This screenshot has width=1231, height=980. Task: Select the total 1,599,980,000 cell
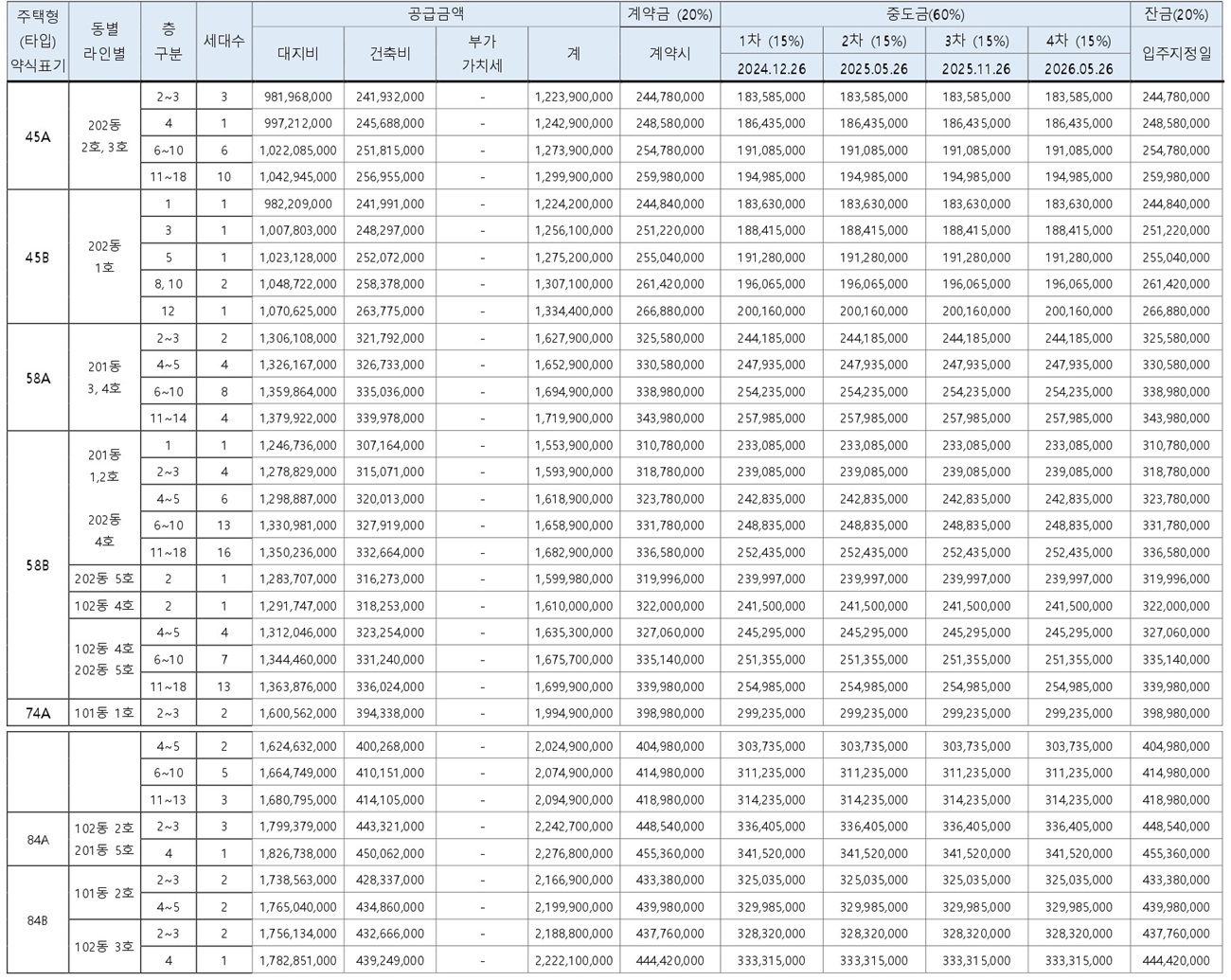(574, 579)
